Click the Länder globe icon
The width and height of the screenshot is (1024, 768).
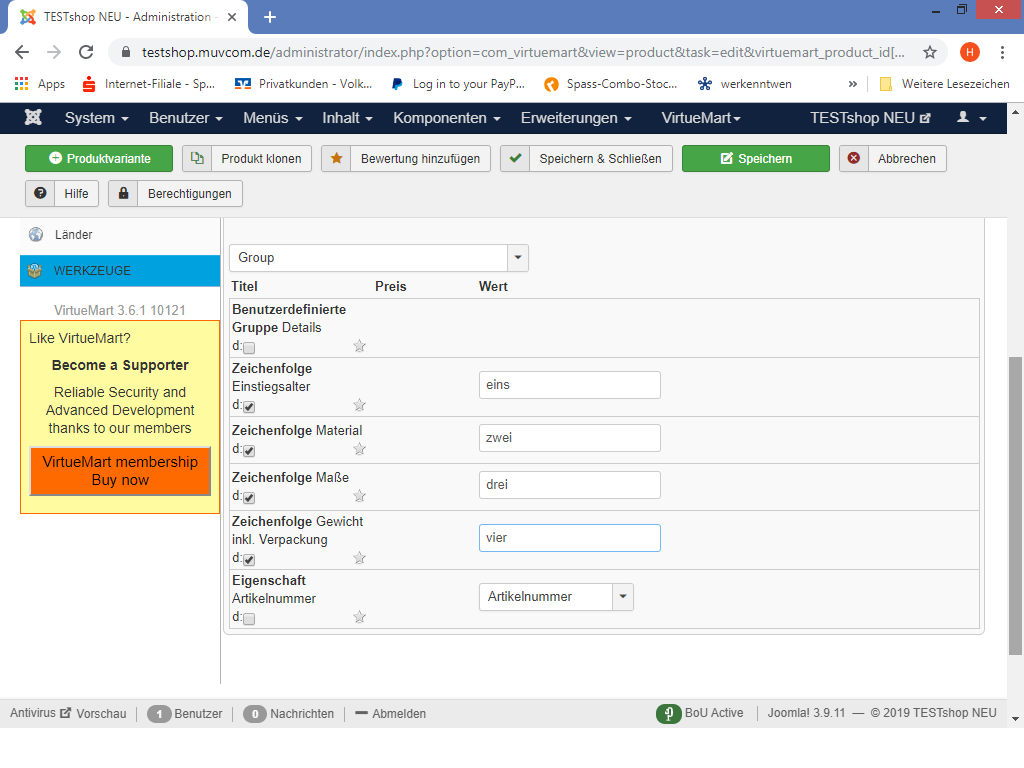36,235
